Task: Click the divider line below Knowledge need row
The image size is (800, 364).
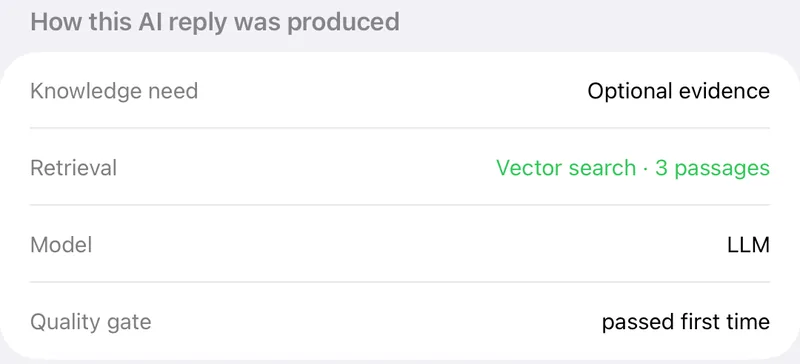Action: coord(399,128)
